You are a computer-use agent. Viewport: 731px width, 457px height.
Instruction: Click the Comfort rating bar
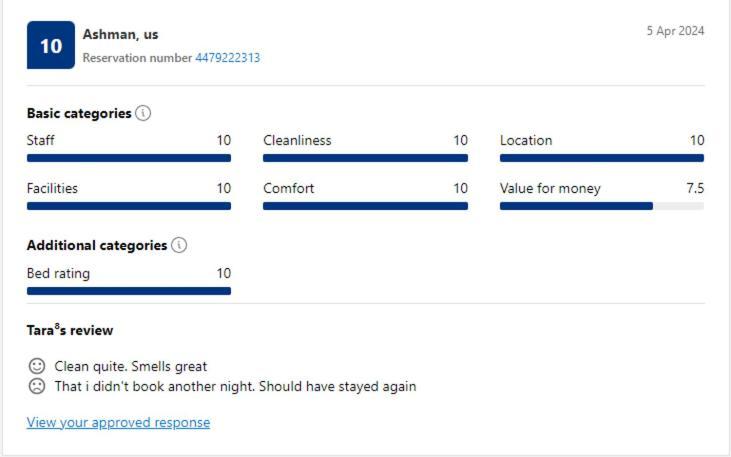click(366, 206)
